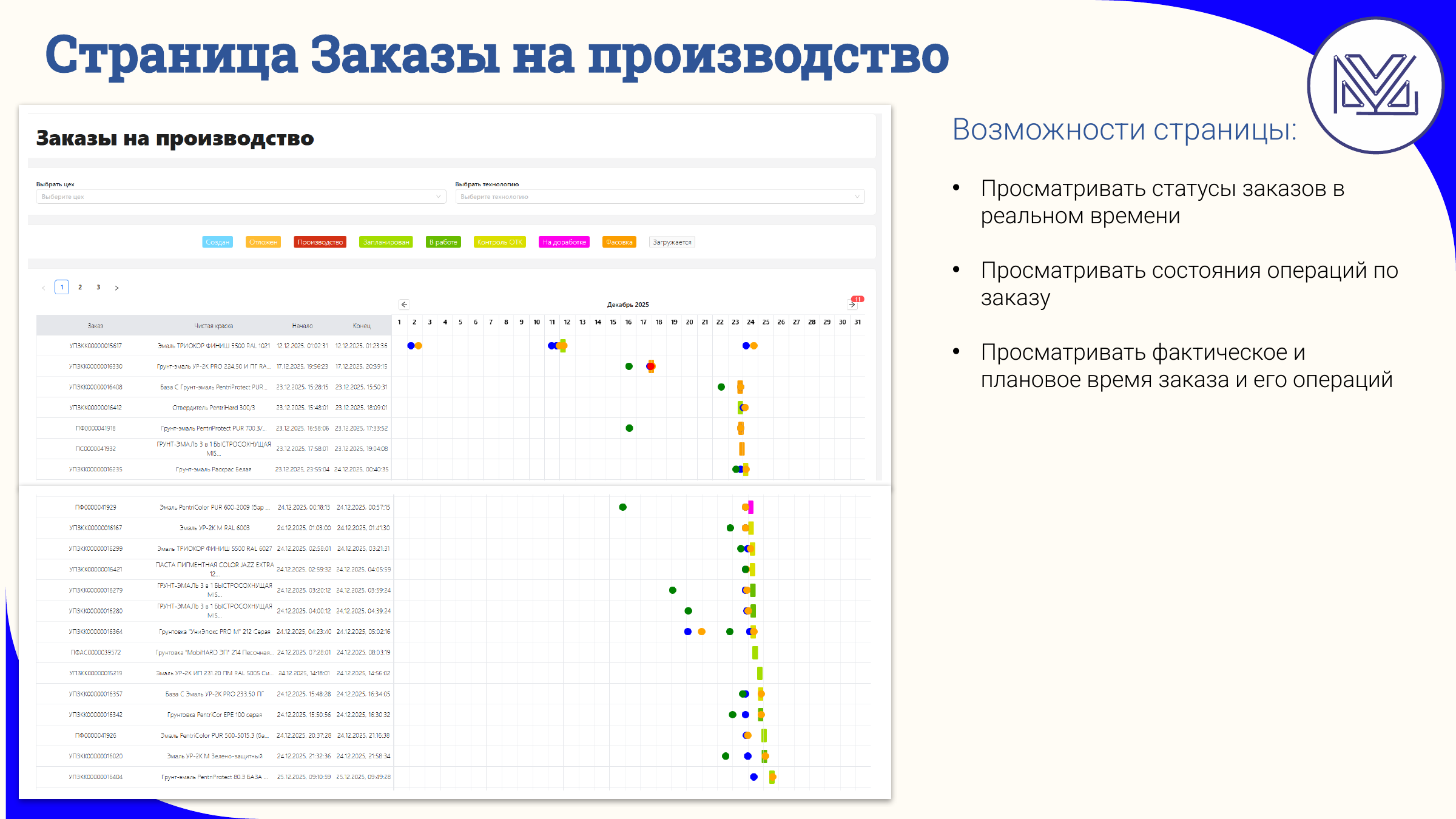Go to page 3 of the orders list

(x=98, y=287)
